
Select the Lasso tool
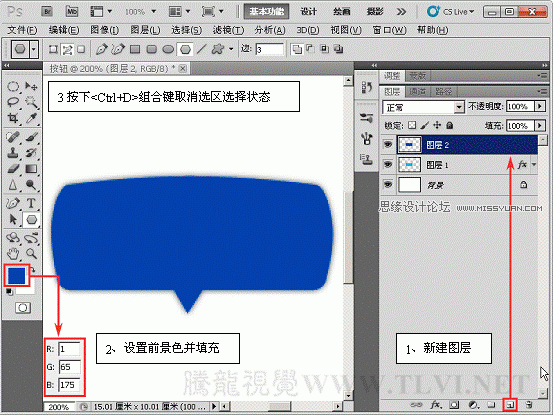[x=13, y=102]
